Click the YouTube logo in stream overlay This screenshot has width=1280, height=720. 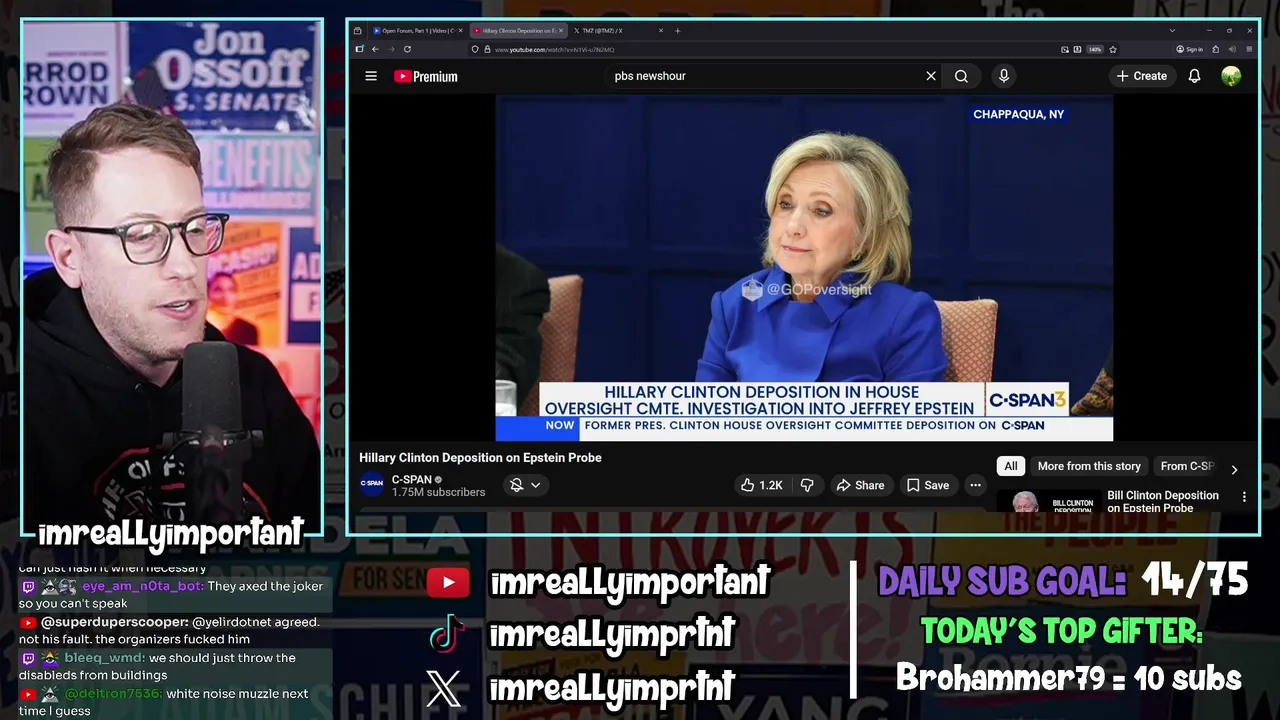[x=448, y=583]
